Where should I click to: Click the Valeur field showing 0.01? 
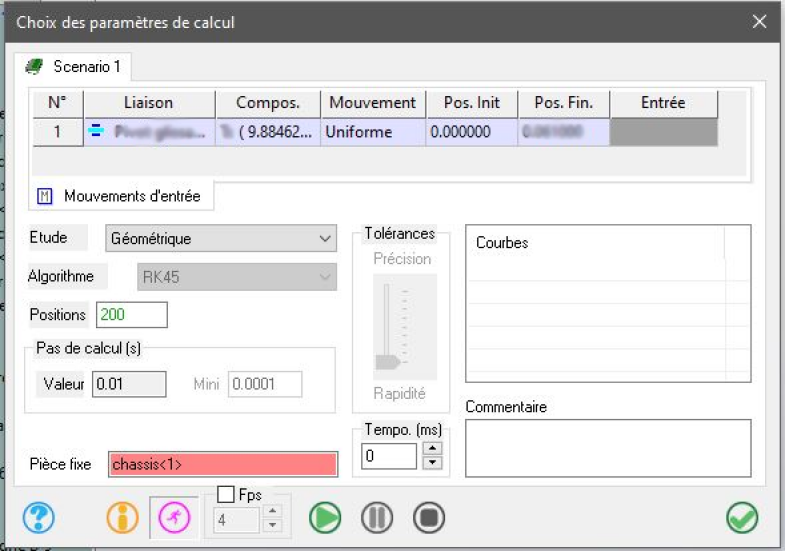(x=129, y=384)
